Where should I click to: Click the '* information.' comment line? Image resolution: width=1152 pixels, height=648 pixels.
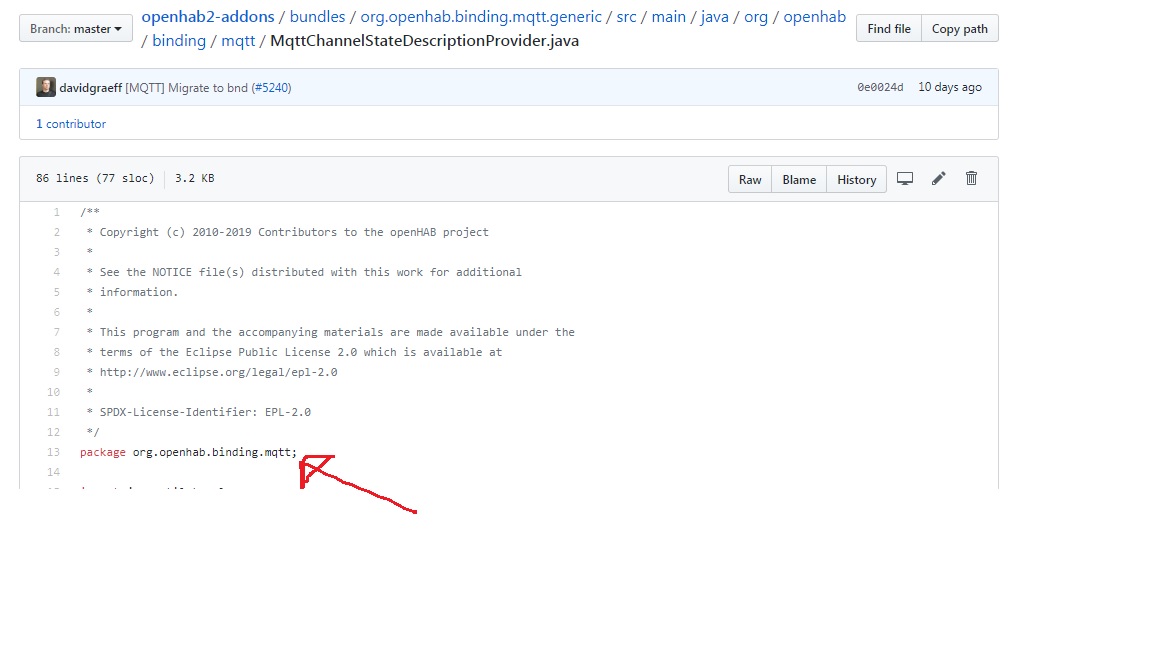tap(132, 292)
